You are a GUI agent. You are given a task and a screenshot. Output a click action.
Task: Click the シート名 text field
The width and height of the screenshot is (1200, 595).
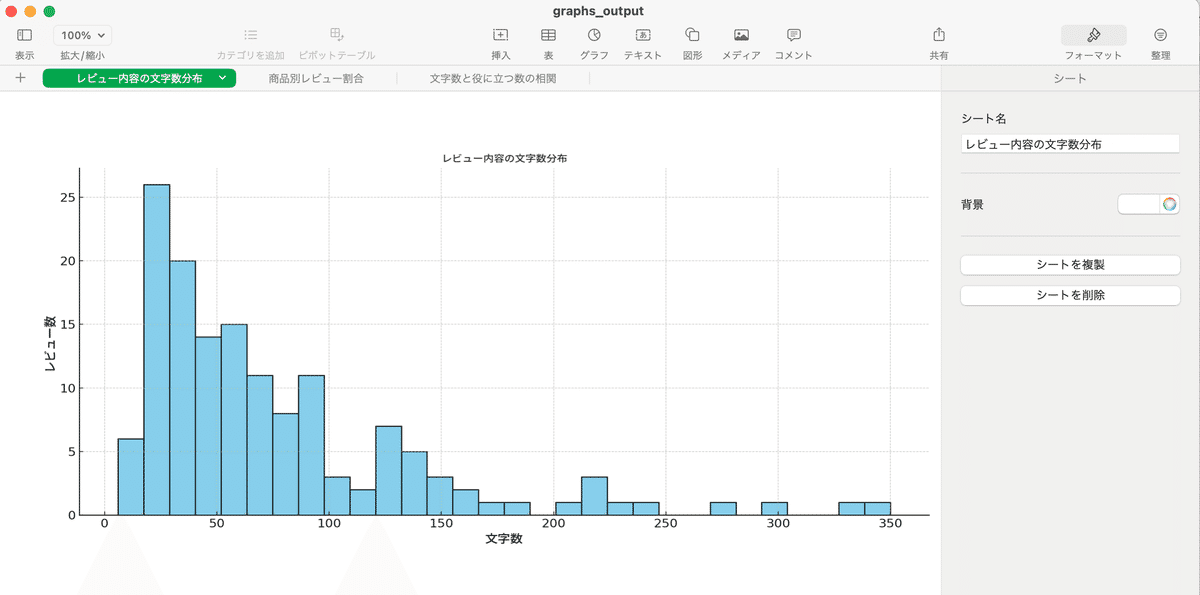tap(1070, 144)
